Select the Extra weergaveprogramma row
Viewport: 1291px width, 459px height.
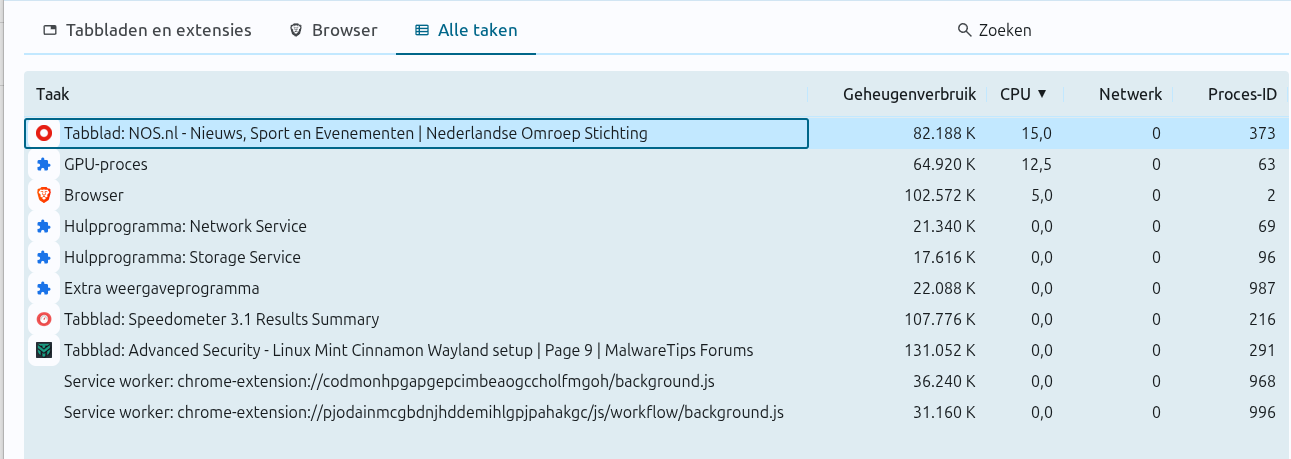coord(657,288)
